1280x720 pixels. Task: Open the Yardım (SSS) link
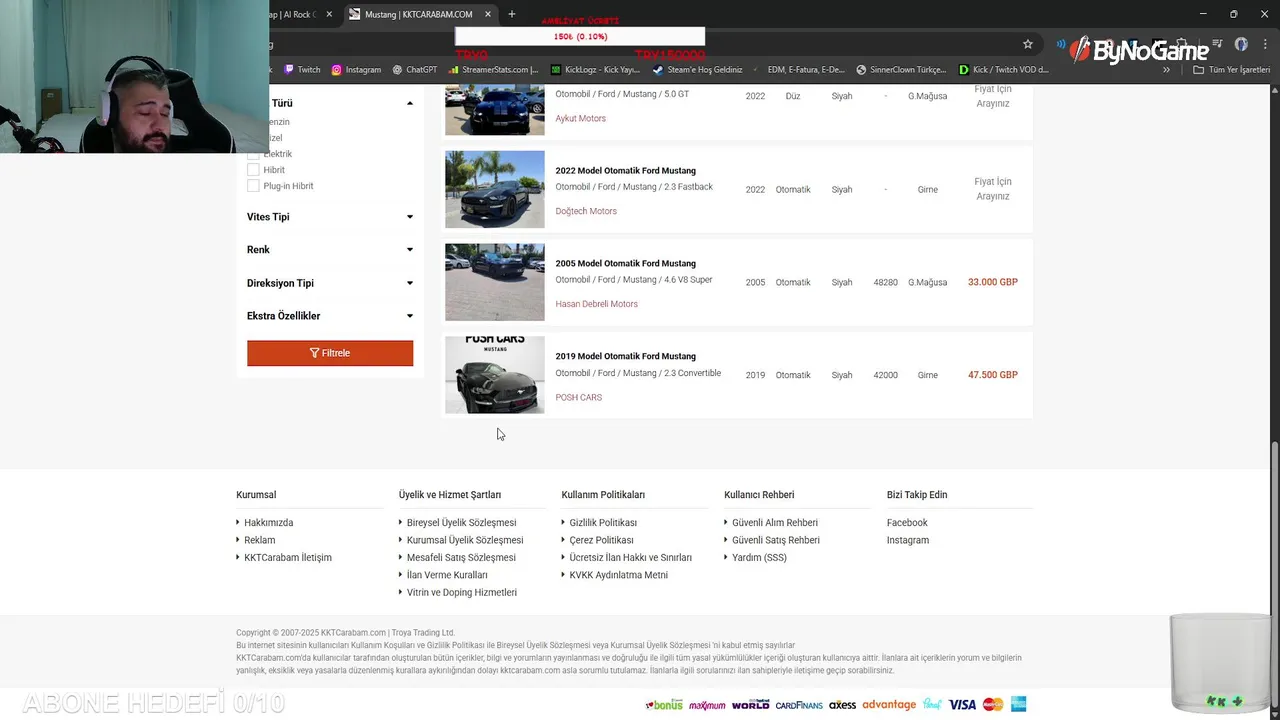pos(759,558)
